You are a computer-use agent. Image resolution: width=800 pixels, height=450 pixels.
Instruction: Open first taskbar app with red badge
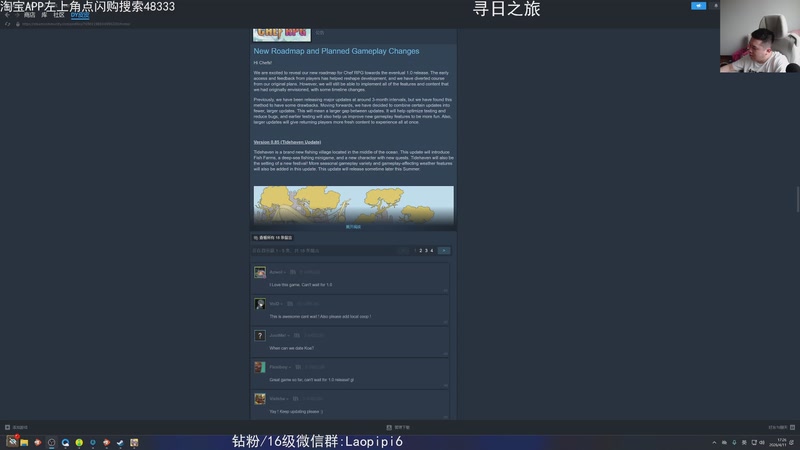[12, 442]
